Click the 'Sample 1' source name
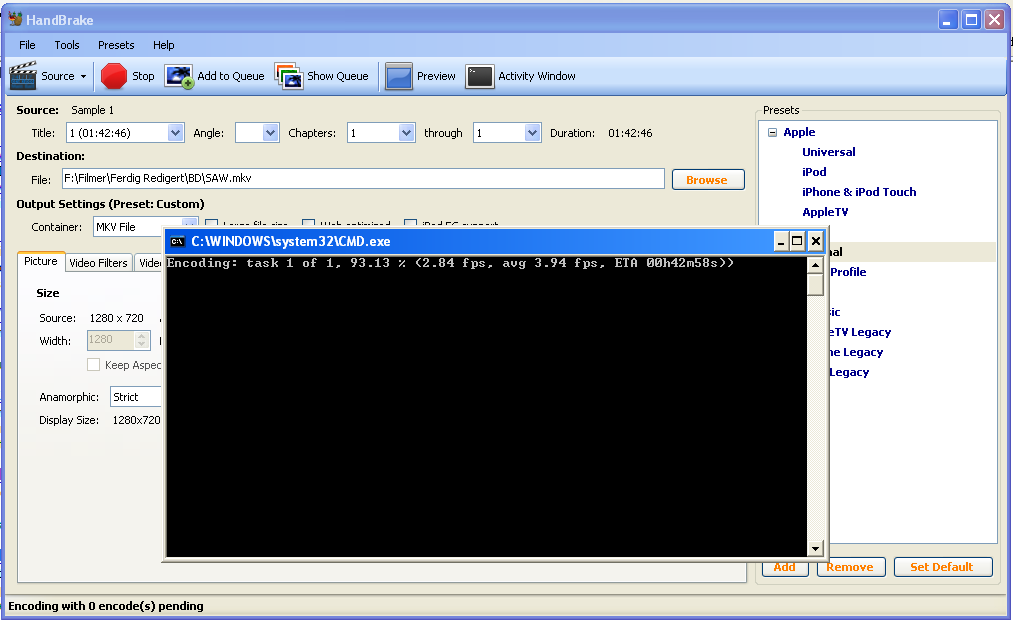1013x623 pixels. (x=92, y=111)
